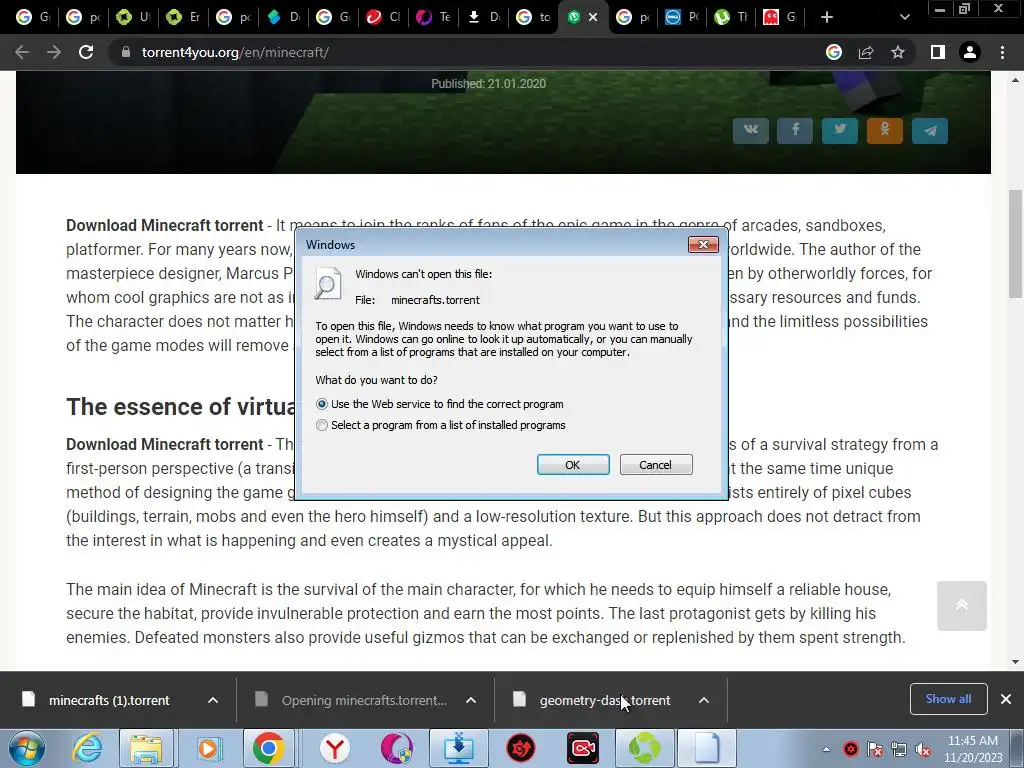1024x768 pixels.
Task: Switch to Chrome taskbar icon
Action: pos(268,748)
